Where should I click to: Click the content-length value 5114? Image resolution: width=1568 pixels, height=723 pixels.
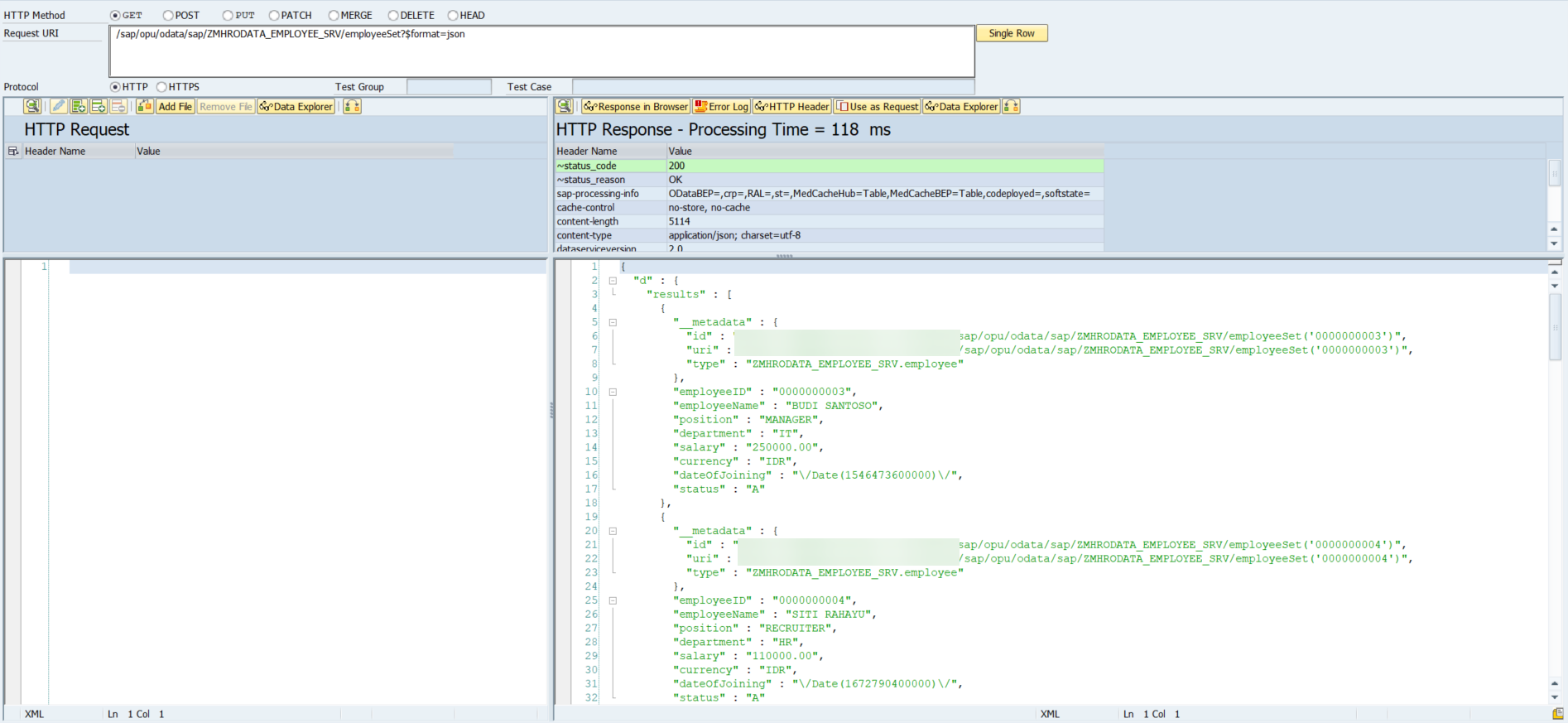[x=679, y=222]
